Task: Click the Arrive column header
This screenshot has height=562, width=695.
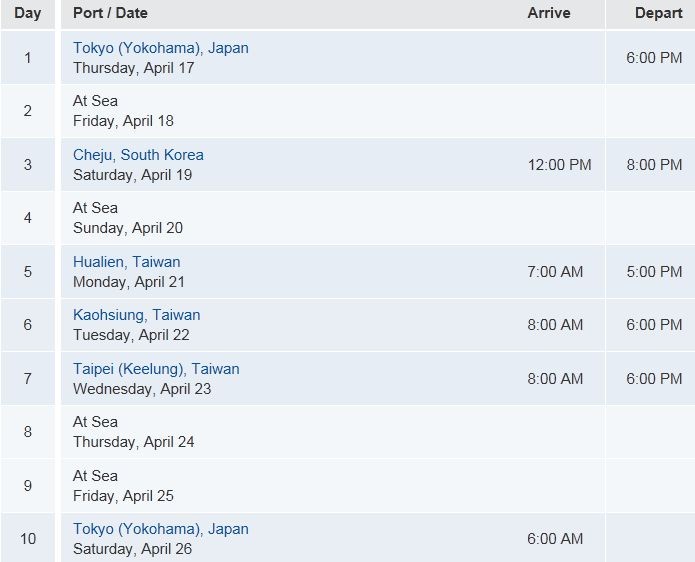Action: click(549, 13)
